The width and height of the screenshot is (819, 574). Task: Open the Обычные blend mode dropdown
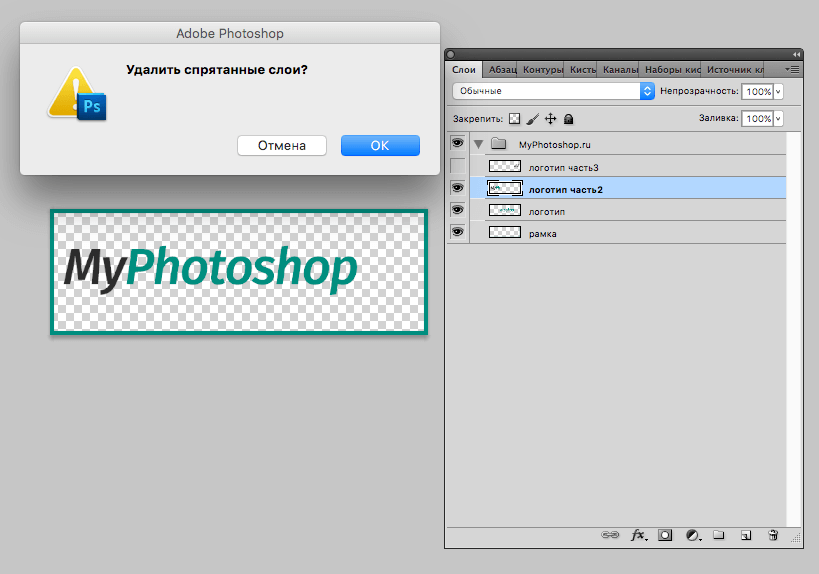click(x=552, y=91)
